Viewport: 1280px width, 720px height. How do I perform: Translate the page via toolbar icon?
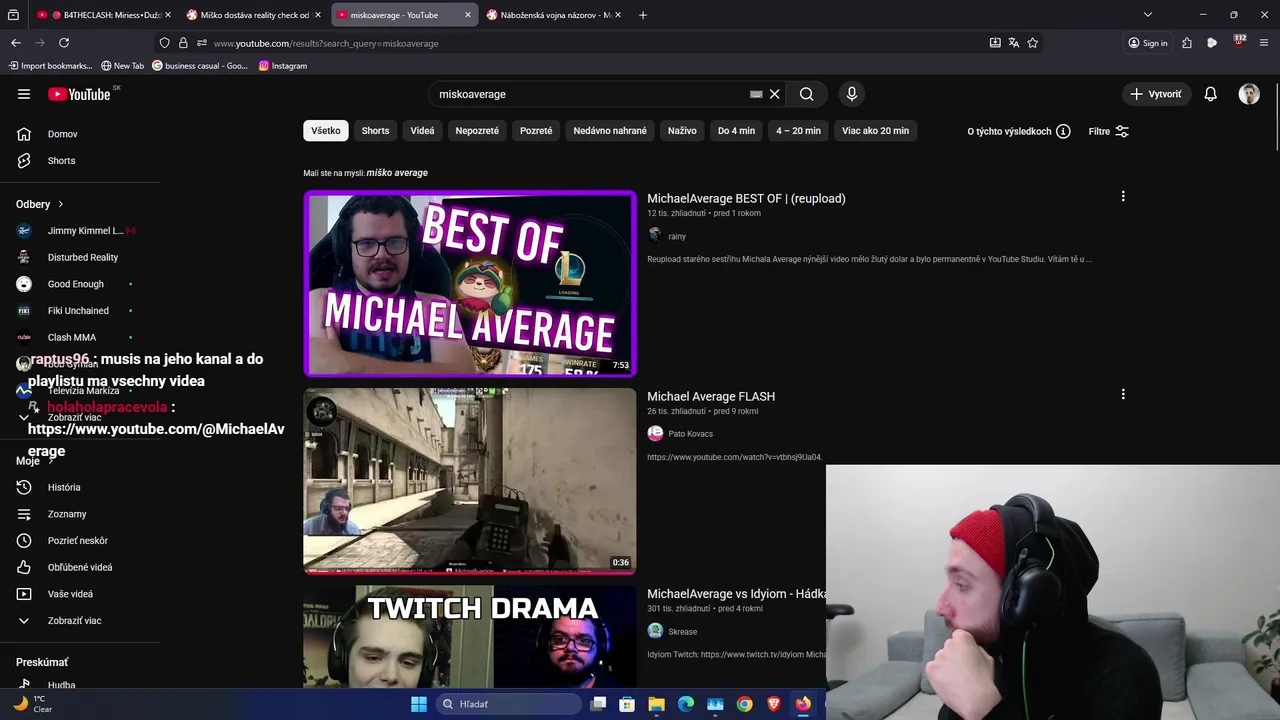pos(1014,43)
